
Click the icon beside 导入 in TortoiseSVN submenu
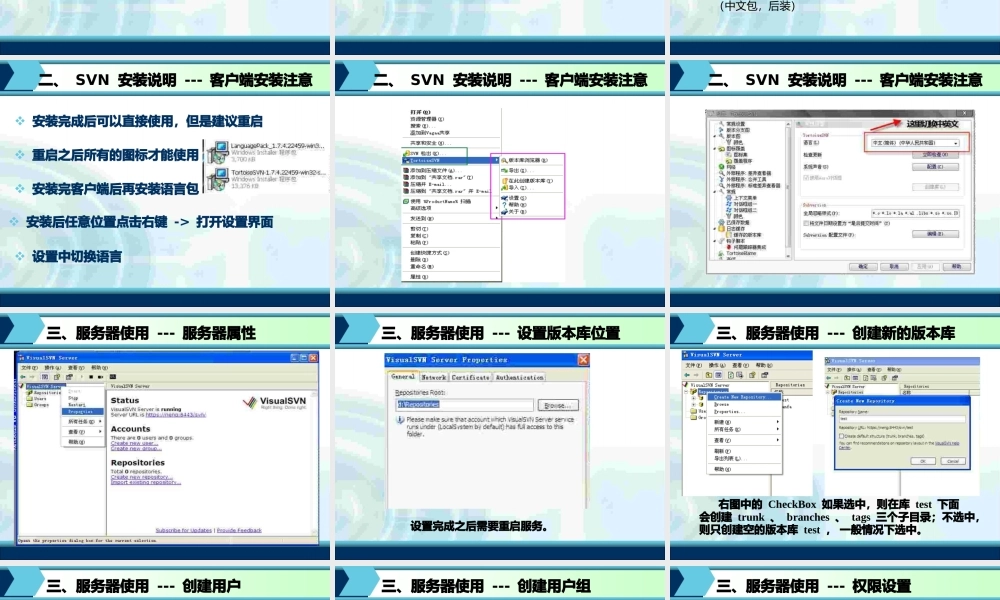point(504,188)
